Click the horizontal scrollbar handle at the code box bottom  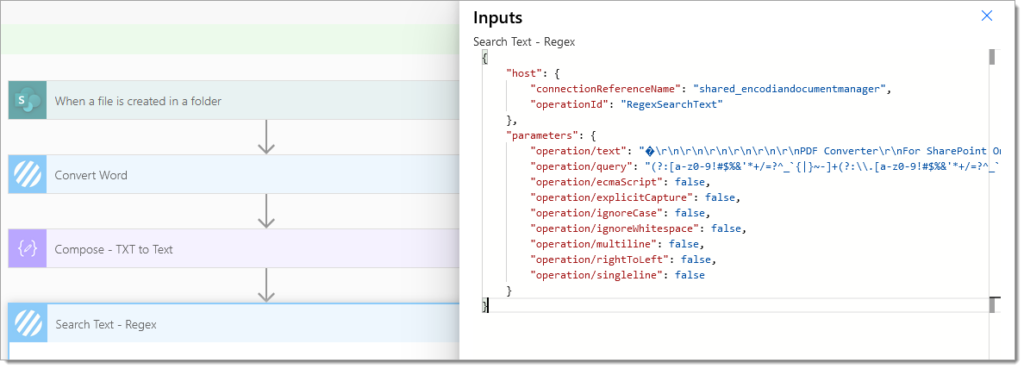click(995, 304)
